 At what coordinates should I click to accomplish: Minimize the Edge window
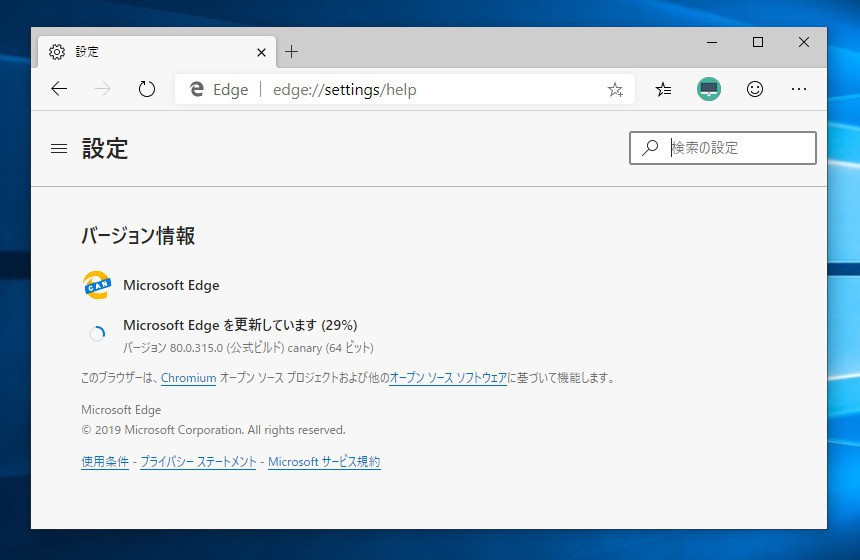click(712, 42)
